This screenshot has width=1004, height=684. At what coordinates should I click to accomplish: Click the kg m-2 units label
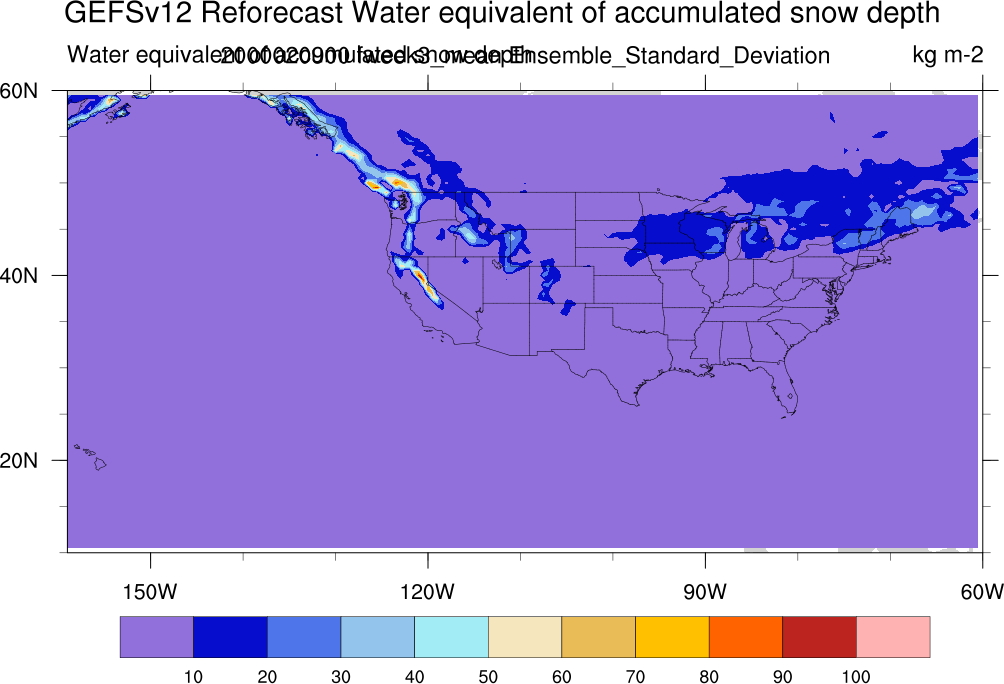(x=948, y=54)
